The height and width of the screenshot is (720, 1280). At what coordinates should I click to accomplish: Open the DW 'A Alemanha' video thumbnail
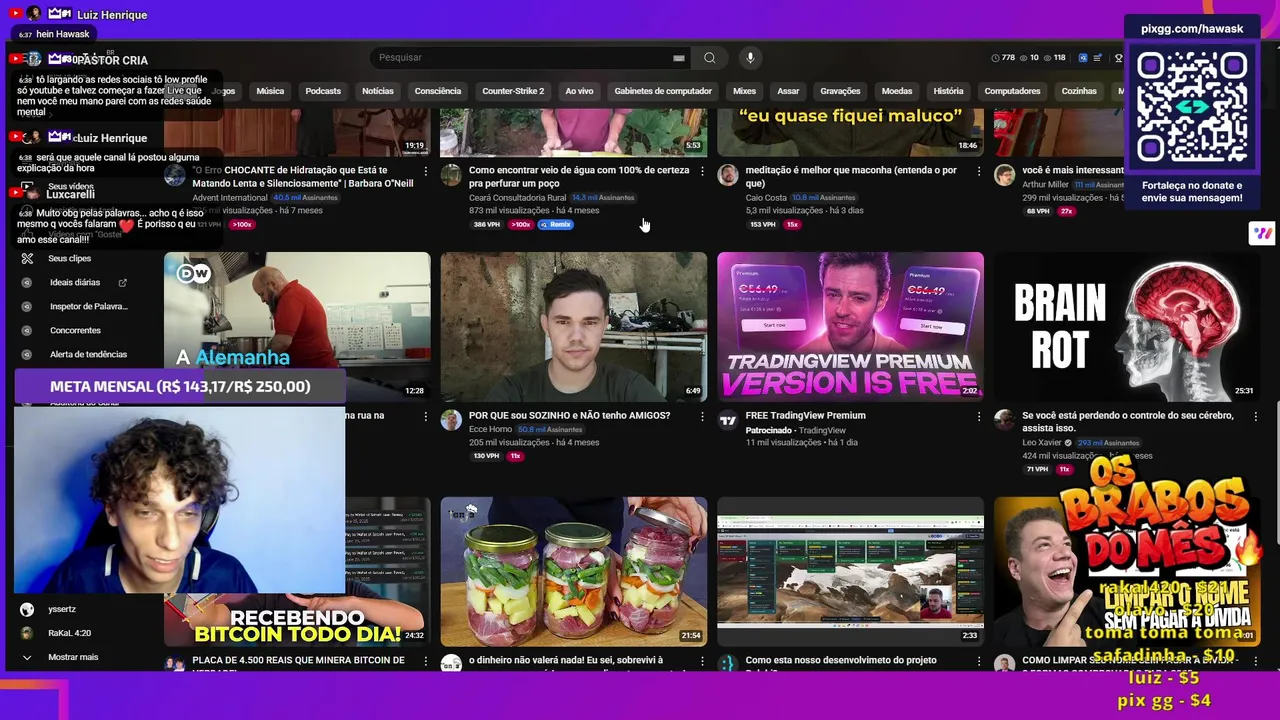click(x=297, y=326)
